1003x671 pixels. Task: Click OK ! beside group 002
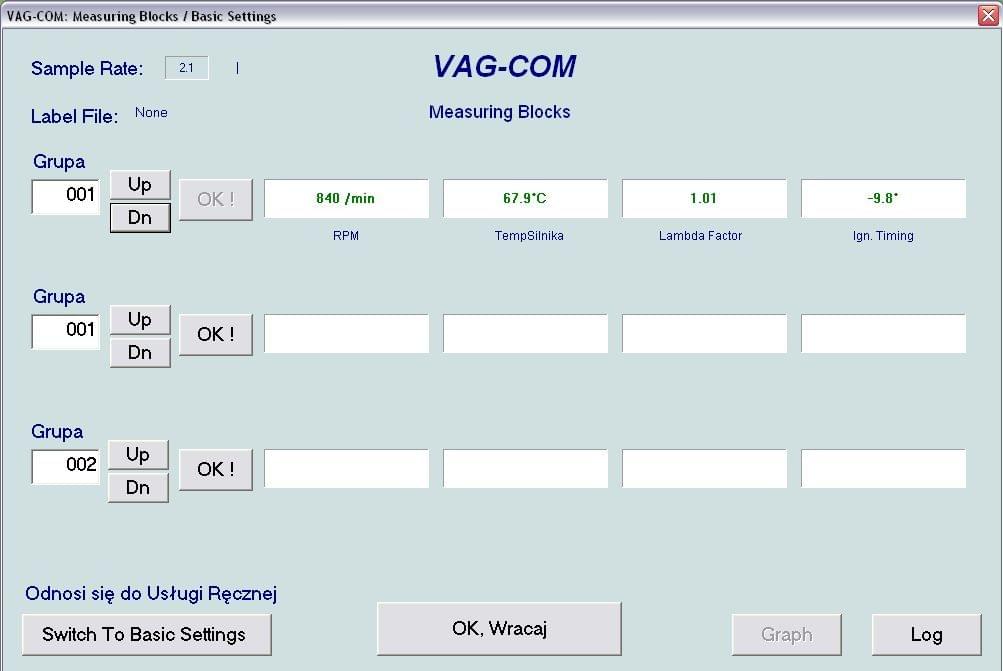point(216,470)
